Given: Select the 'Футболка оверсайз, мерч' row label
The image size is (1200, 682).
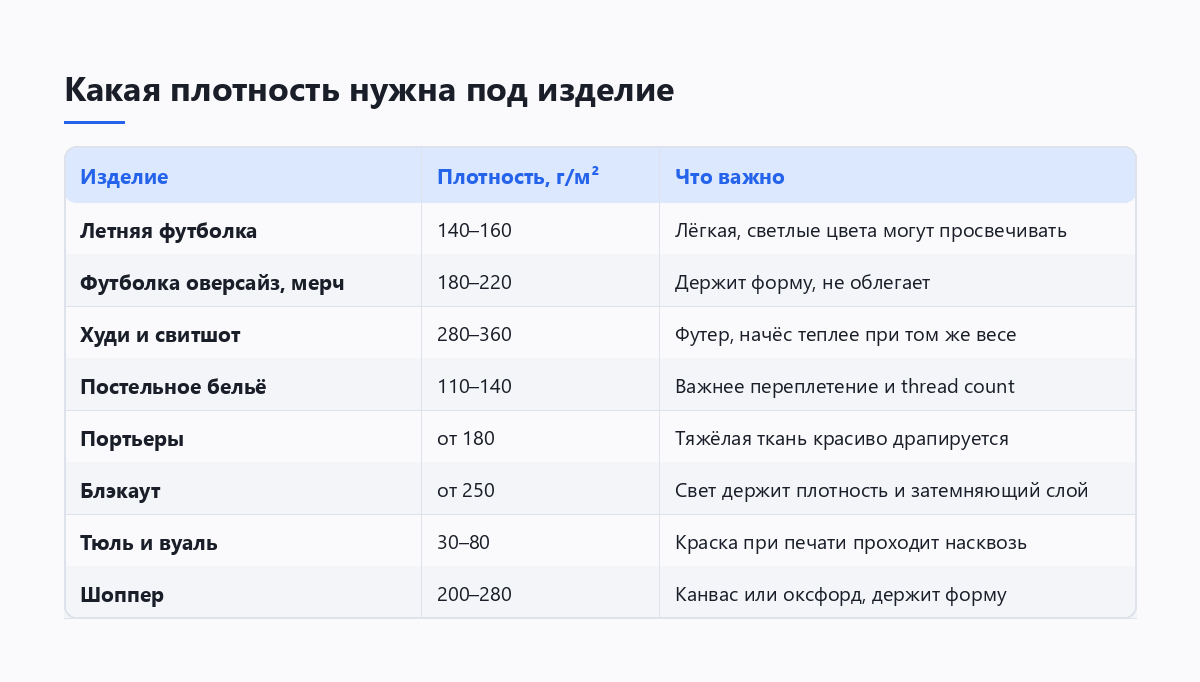Looking at the screenshot, I should pos(212,283).
